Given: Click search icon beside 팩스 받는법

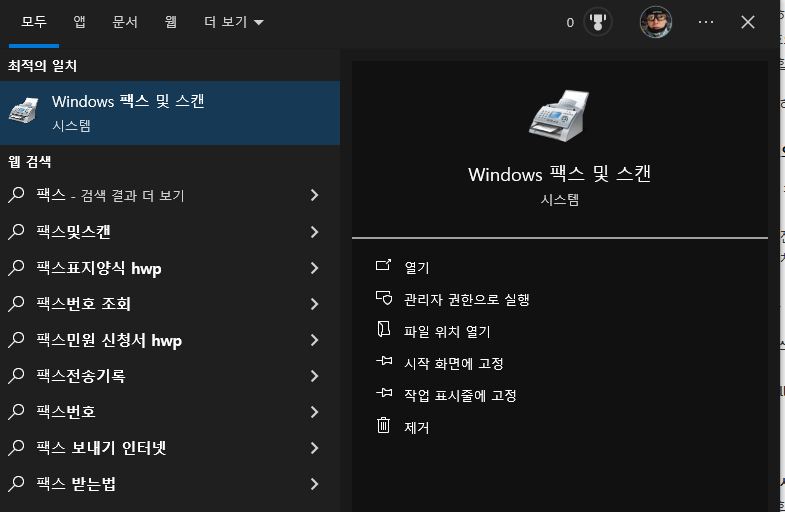Looking at the screenshot, I should [16, 483].
